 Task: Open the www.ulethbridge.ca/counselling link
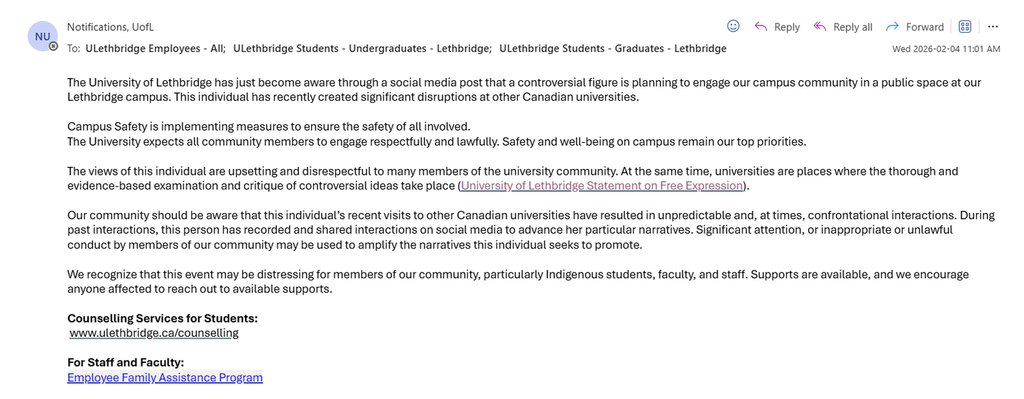(x=154, y=332)
